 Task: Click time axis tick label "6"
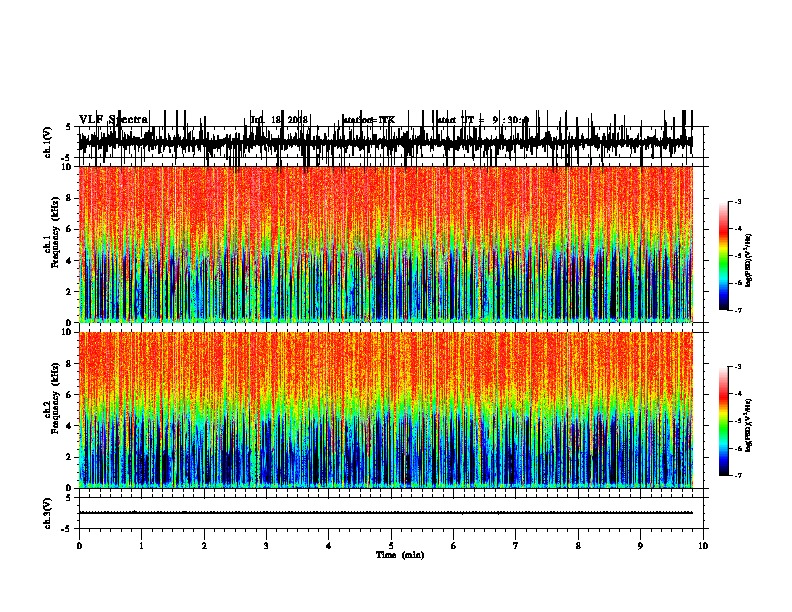(x=454, y=546)
